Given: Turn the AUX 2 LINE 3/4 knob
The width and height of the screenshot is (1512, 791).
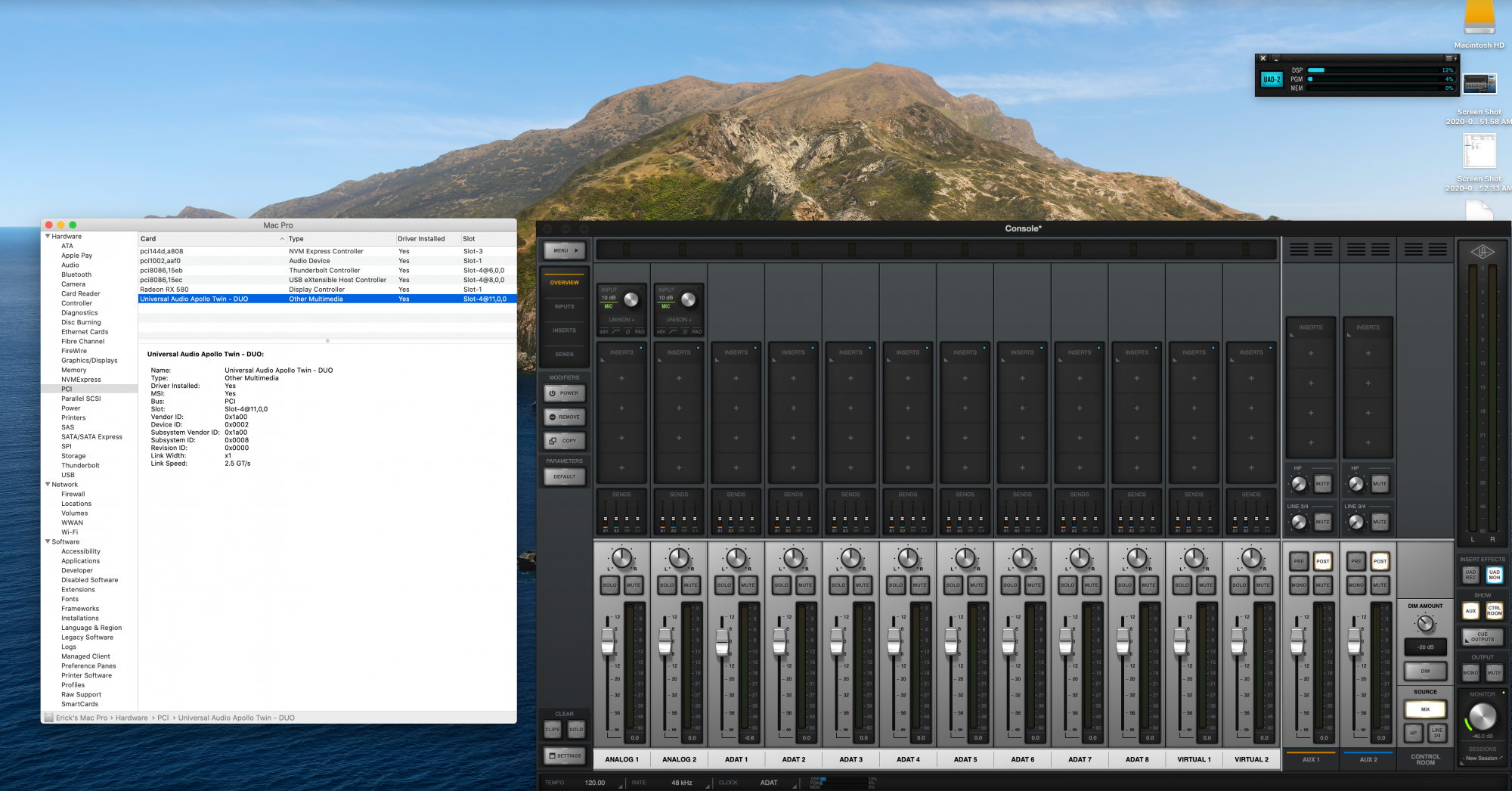Looking at the screenshot, I should tap(1356, 522).
